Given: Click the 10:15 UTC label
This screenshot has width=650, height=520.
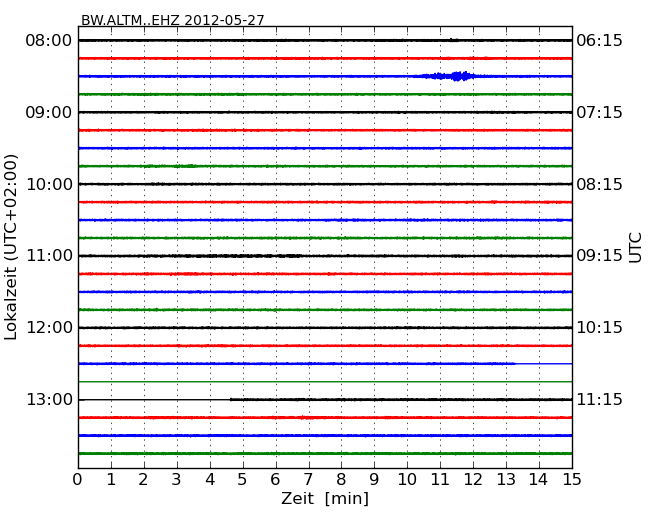Looking at the screenshot, I should (x=599, y=328).
